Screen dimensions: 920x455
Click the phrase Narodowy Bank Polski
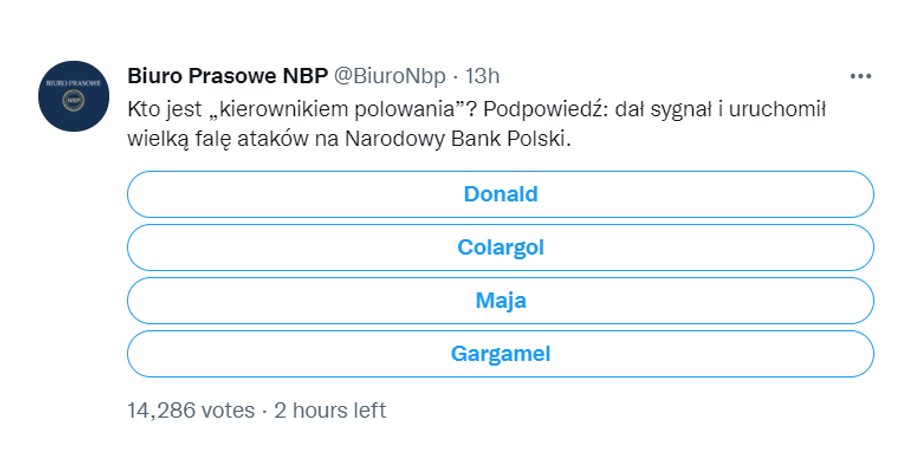tap(458, 140)
